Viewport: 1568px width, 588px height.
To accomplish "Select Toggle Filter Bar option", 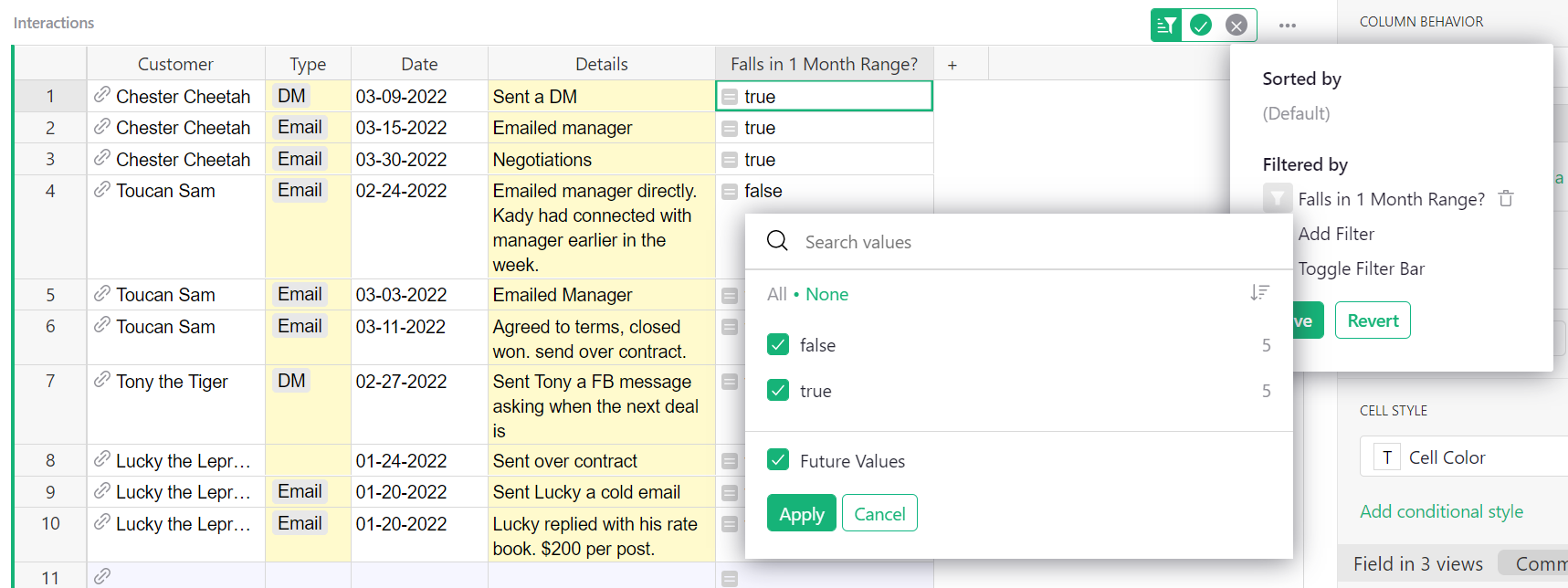I will (x=1361, y=268).
